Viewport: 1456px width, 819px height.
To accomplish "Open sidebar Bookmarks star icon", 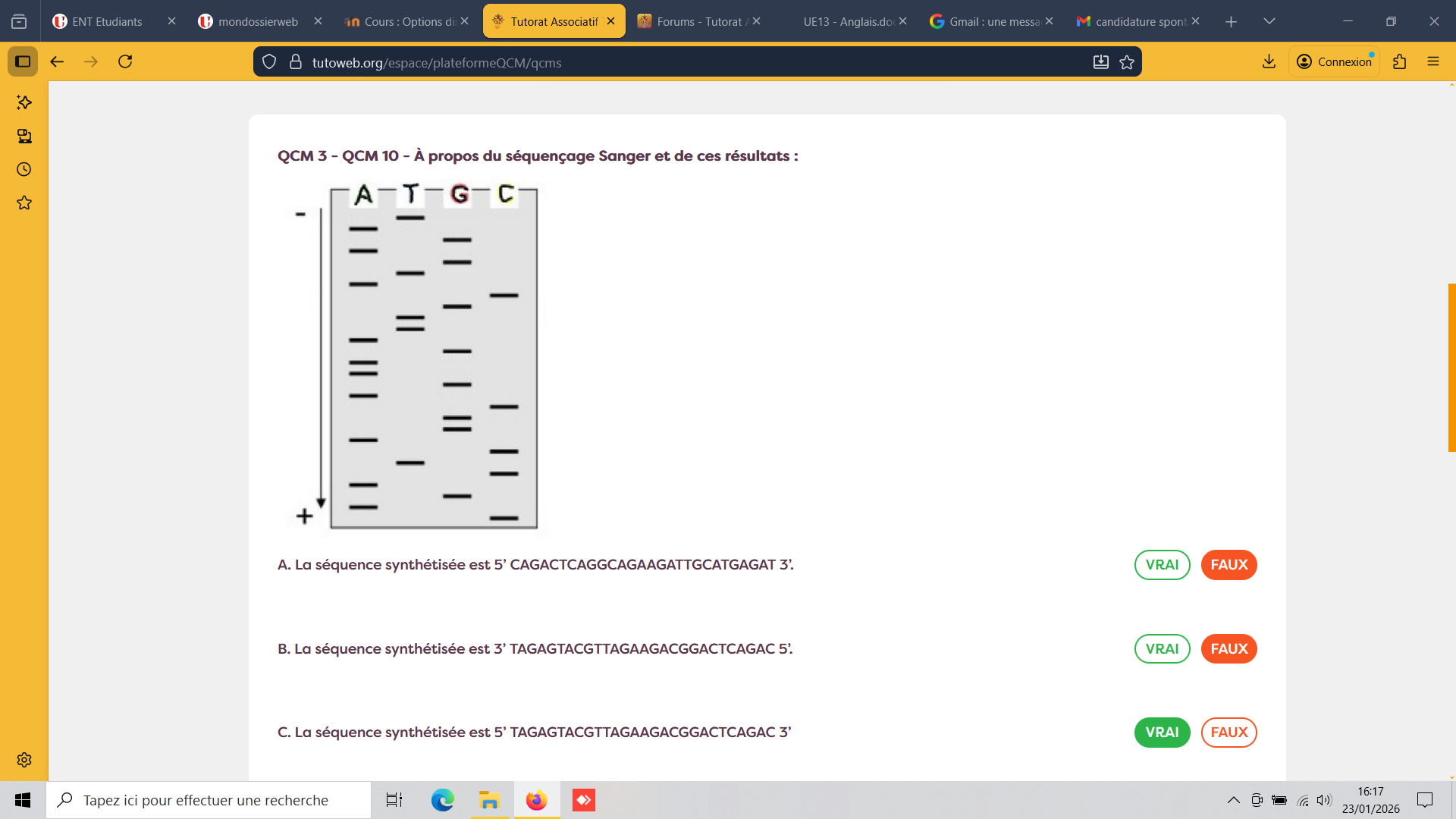I will 24,202.
